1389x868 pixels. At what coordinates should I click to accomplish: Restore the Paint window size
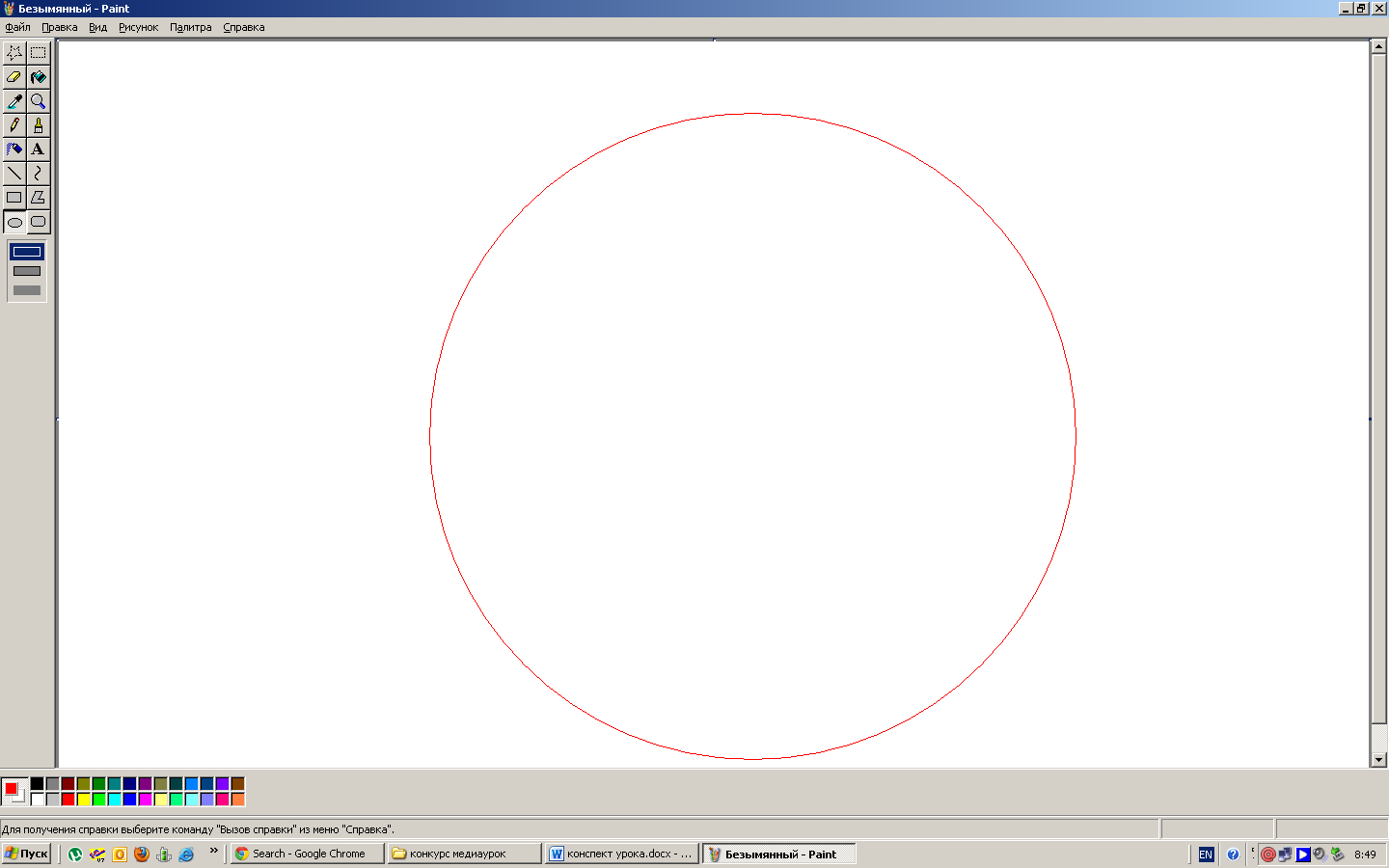coord(1361,9)
